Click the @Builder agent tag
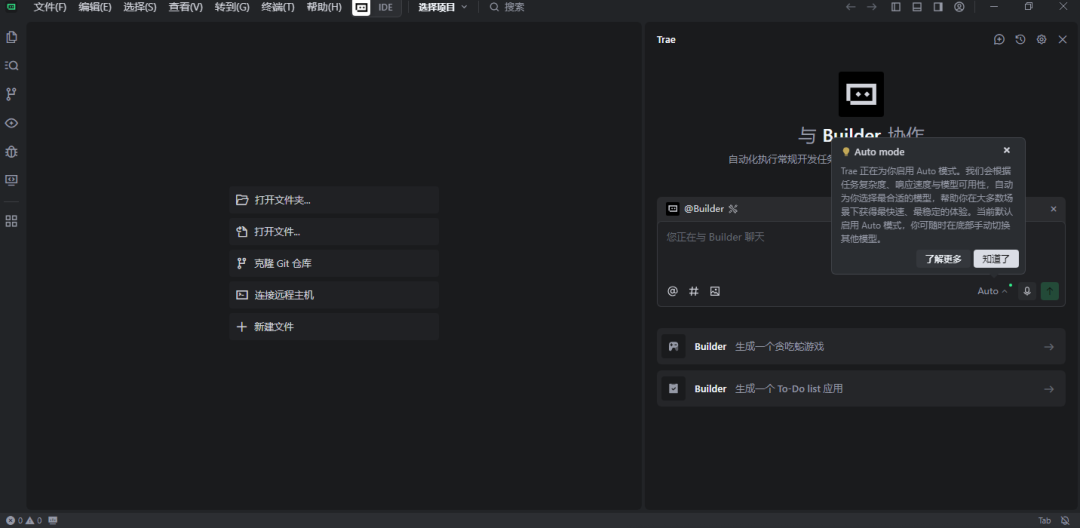Image resolution: width=1080 pixels, height=528 pixels. pyautogui.click(x=704, y=209)
